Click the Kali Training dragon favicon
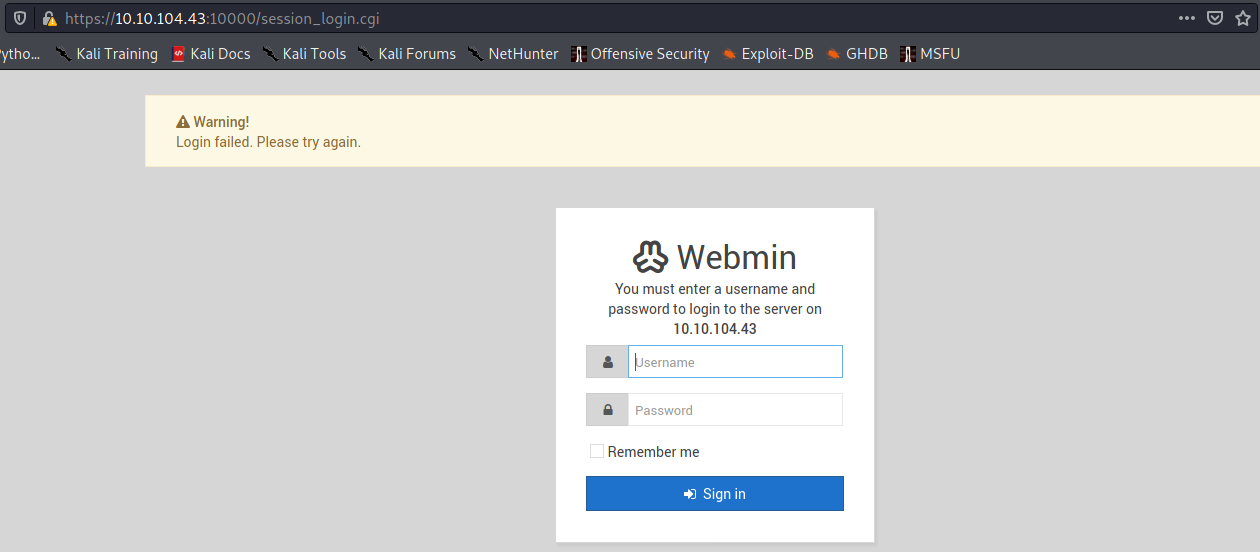Image resolution: width=1260 pixels, height=552 pixels. pyautogui.click(x=63, y=54)
